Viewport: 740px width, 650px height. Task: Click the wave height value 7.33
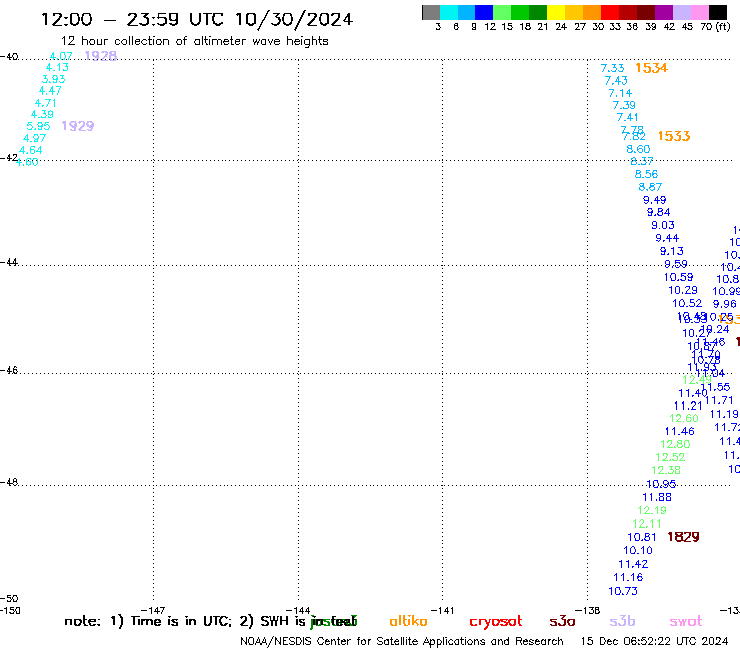point(612,68)
